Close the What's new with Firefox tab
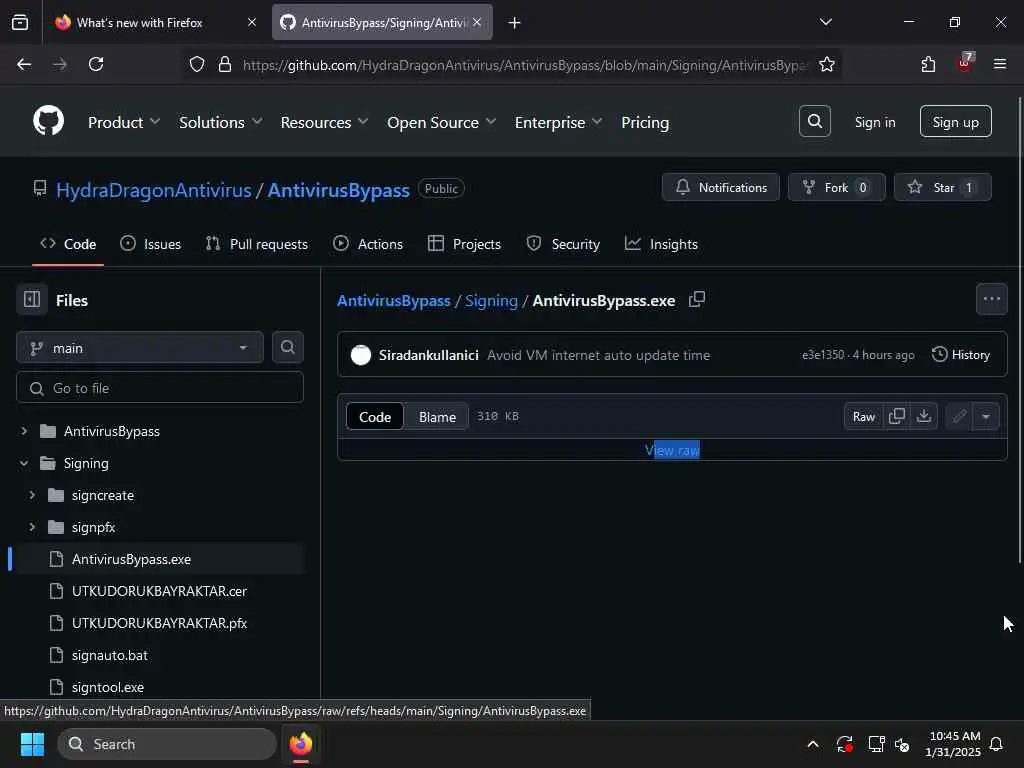This screenshot has height=768, width=1024. [x=251, y=22]
